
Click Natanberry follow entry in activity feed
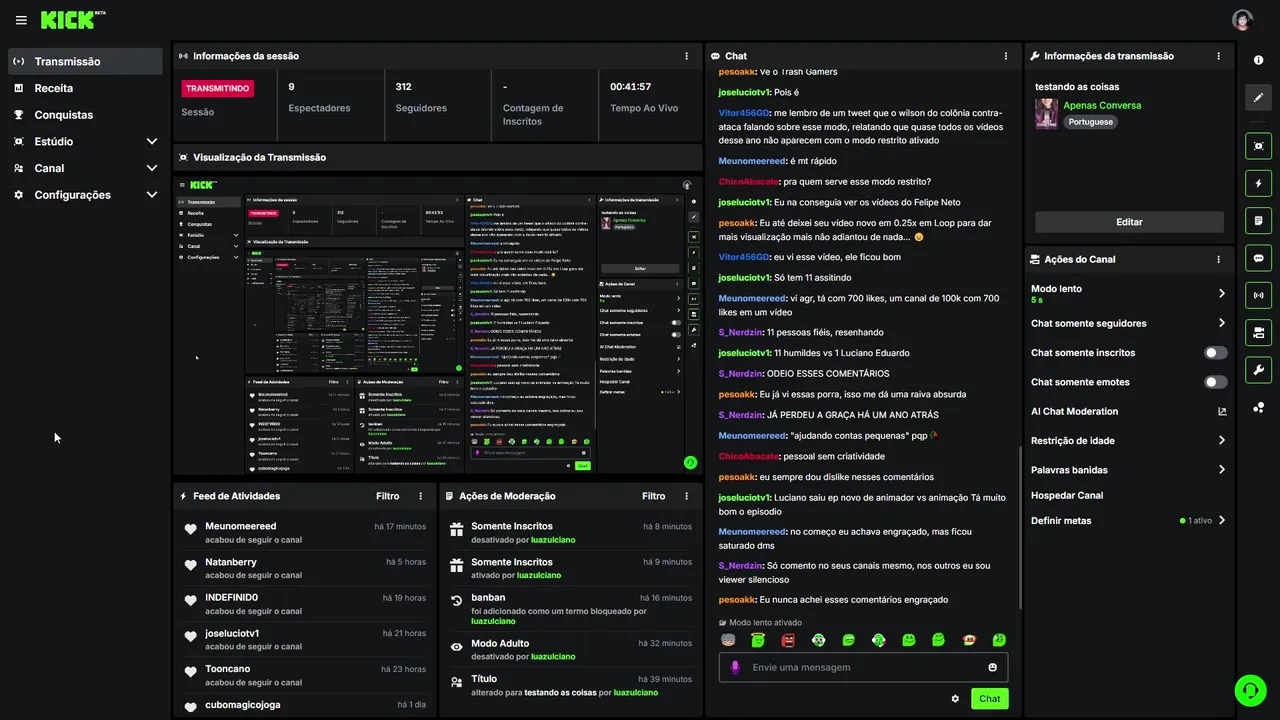tap(305, 568)
